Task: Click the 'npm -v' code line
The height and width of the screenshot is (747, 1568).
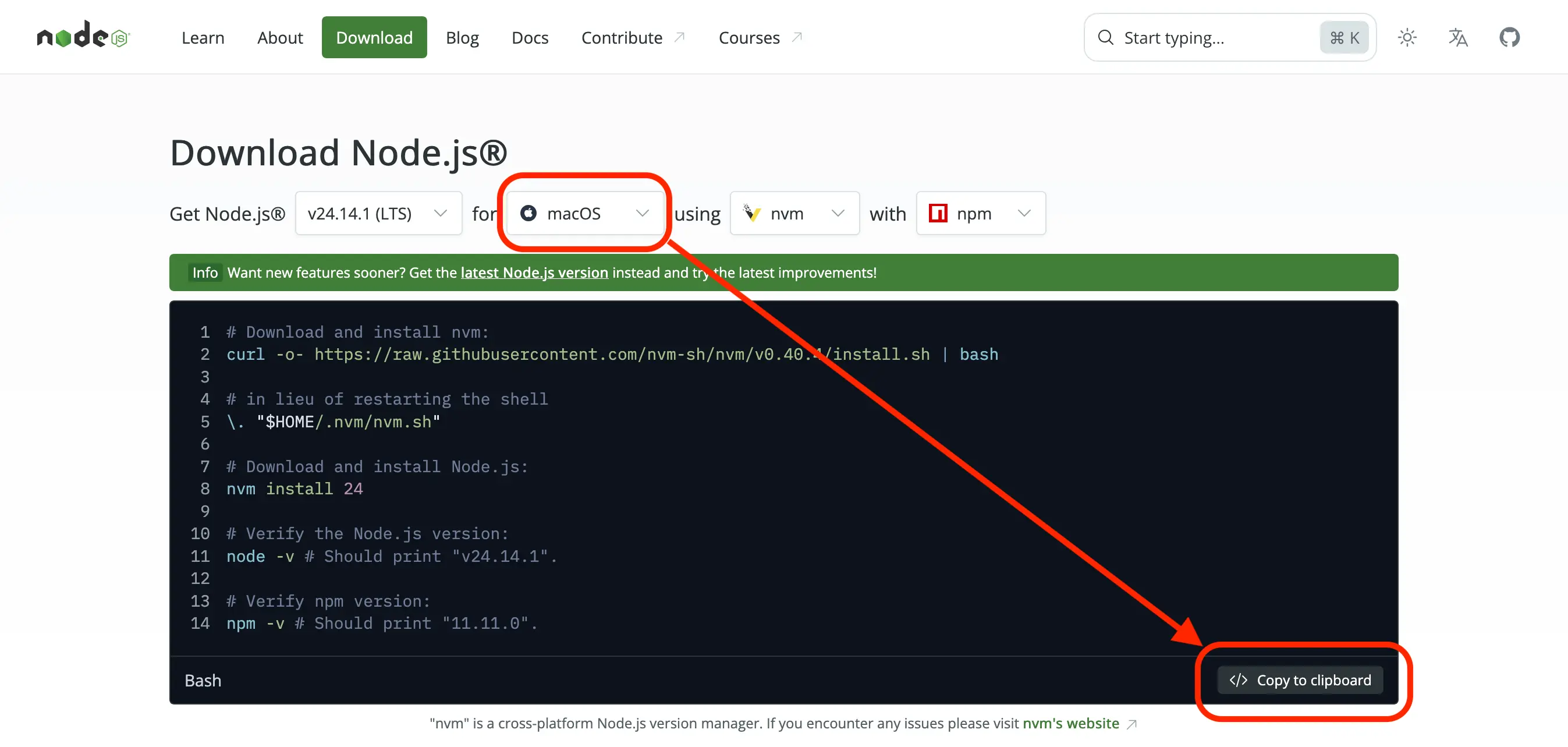Action: [x=382, y=624]
